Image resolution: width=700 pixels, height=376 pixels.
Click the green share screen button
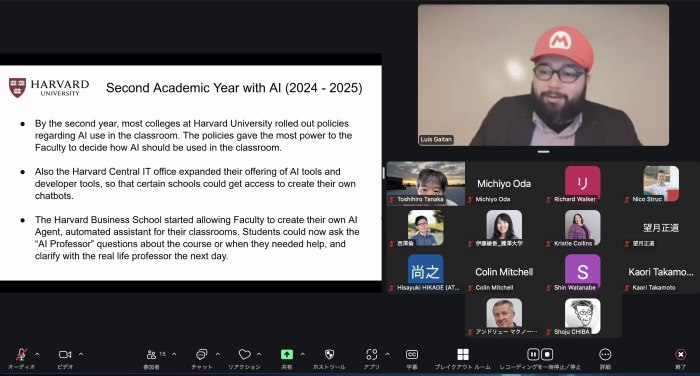click(287, 354)
